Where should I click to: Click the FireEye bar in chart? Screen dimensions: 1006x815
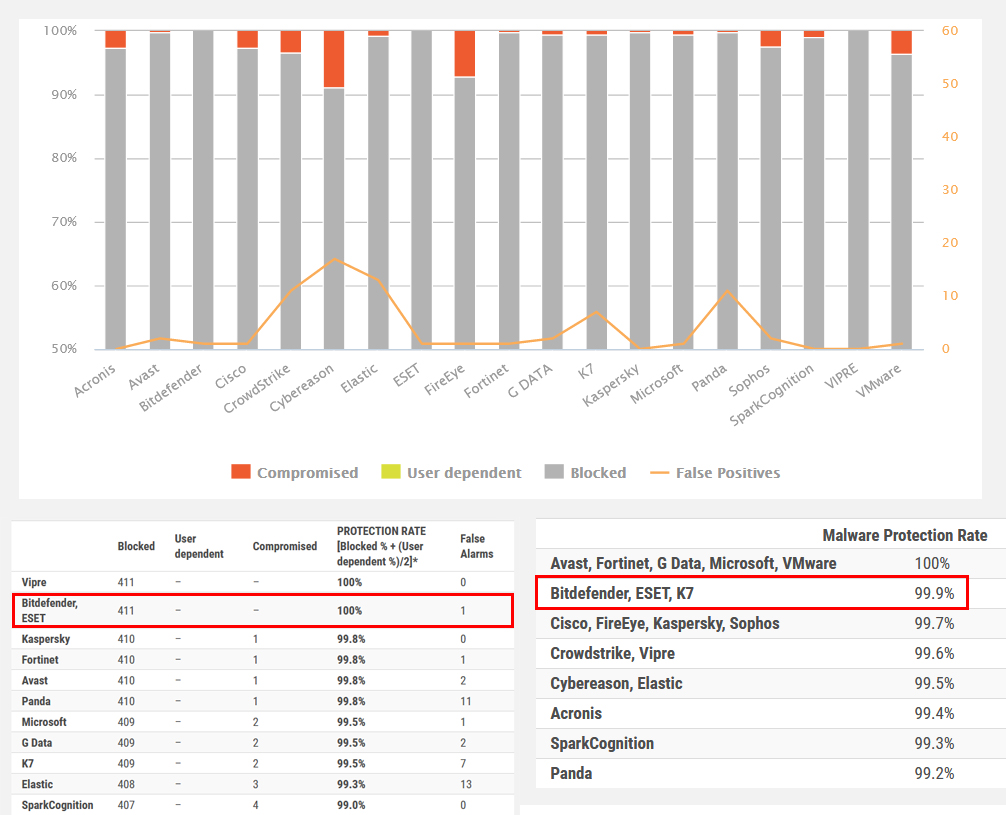465,189
